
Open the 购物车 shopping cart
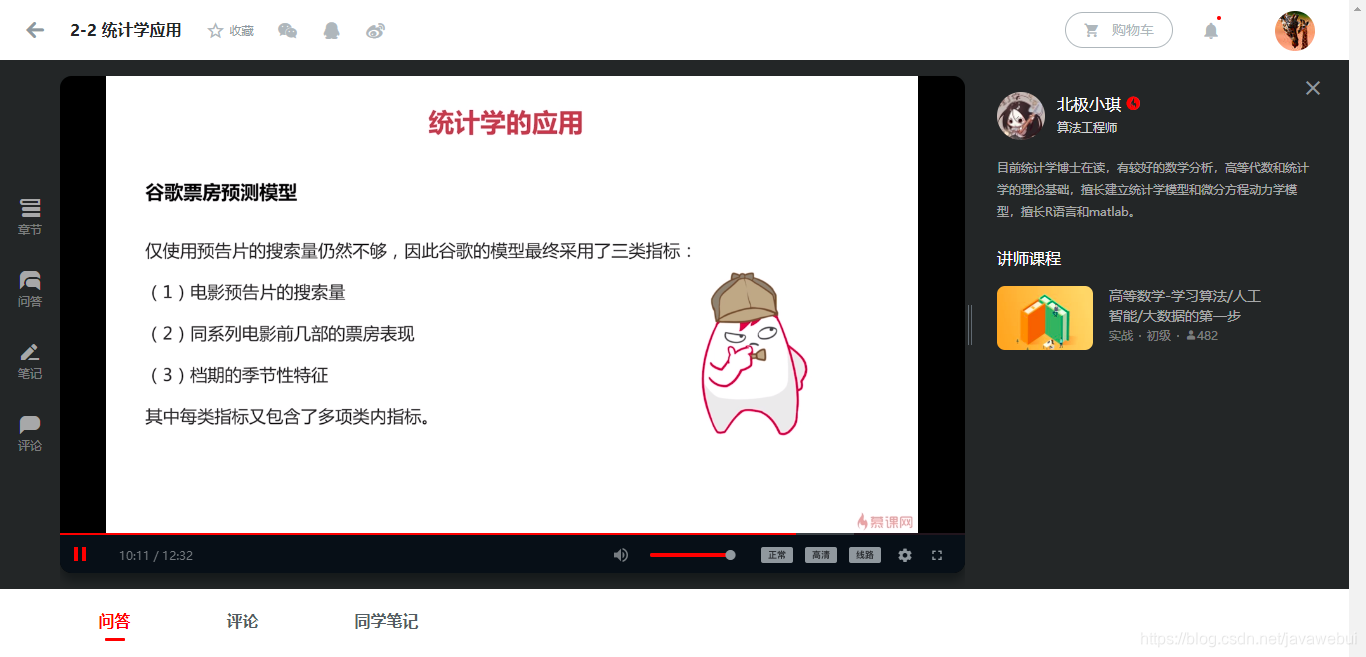point(1119,30)
